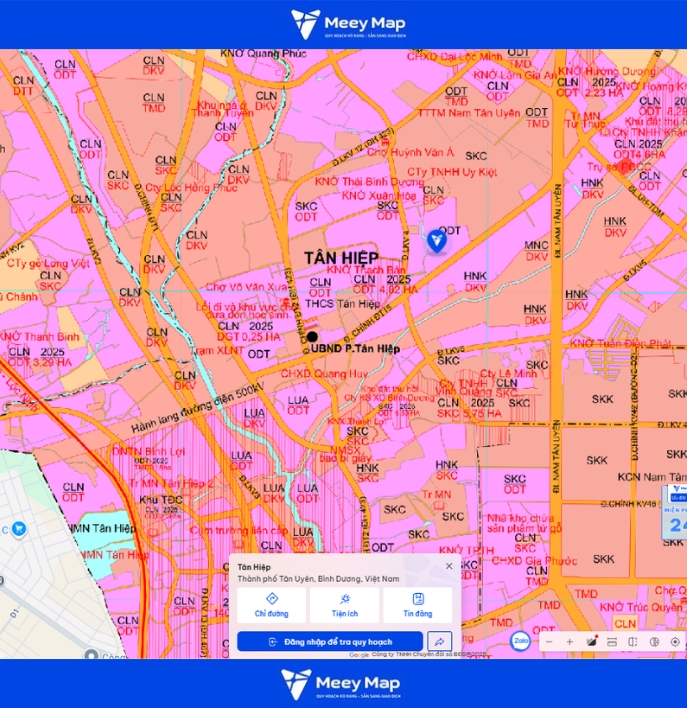
Task: Click the advertisement thumbnail at right map edge
Action: 675,512
